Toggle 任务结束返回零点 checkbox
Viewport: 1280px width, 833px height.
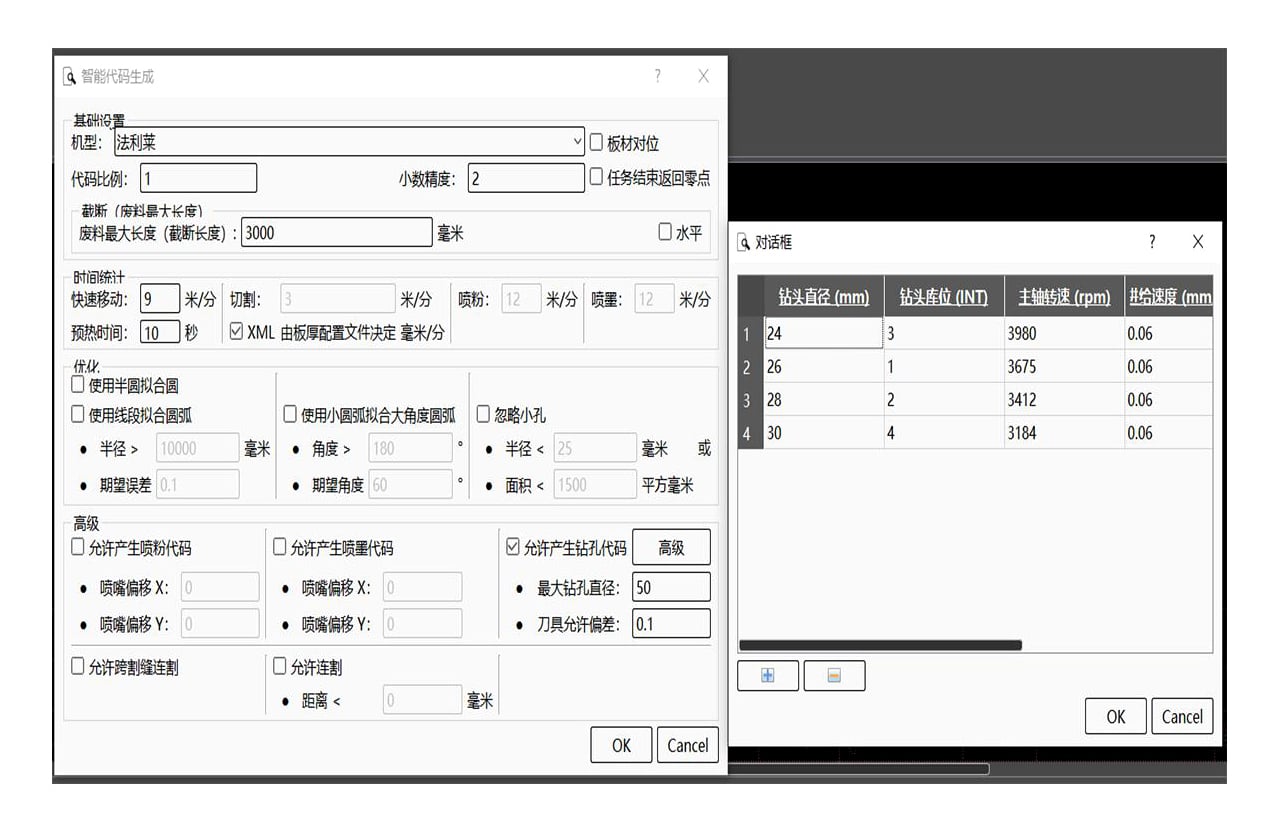pos(597,177)
